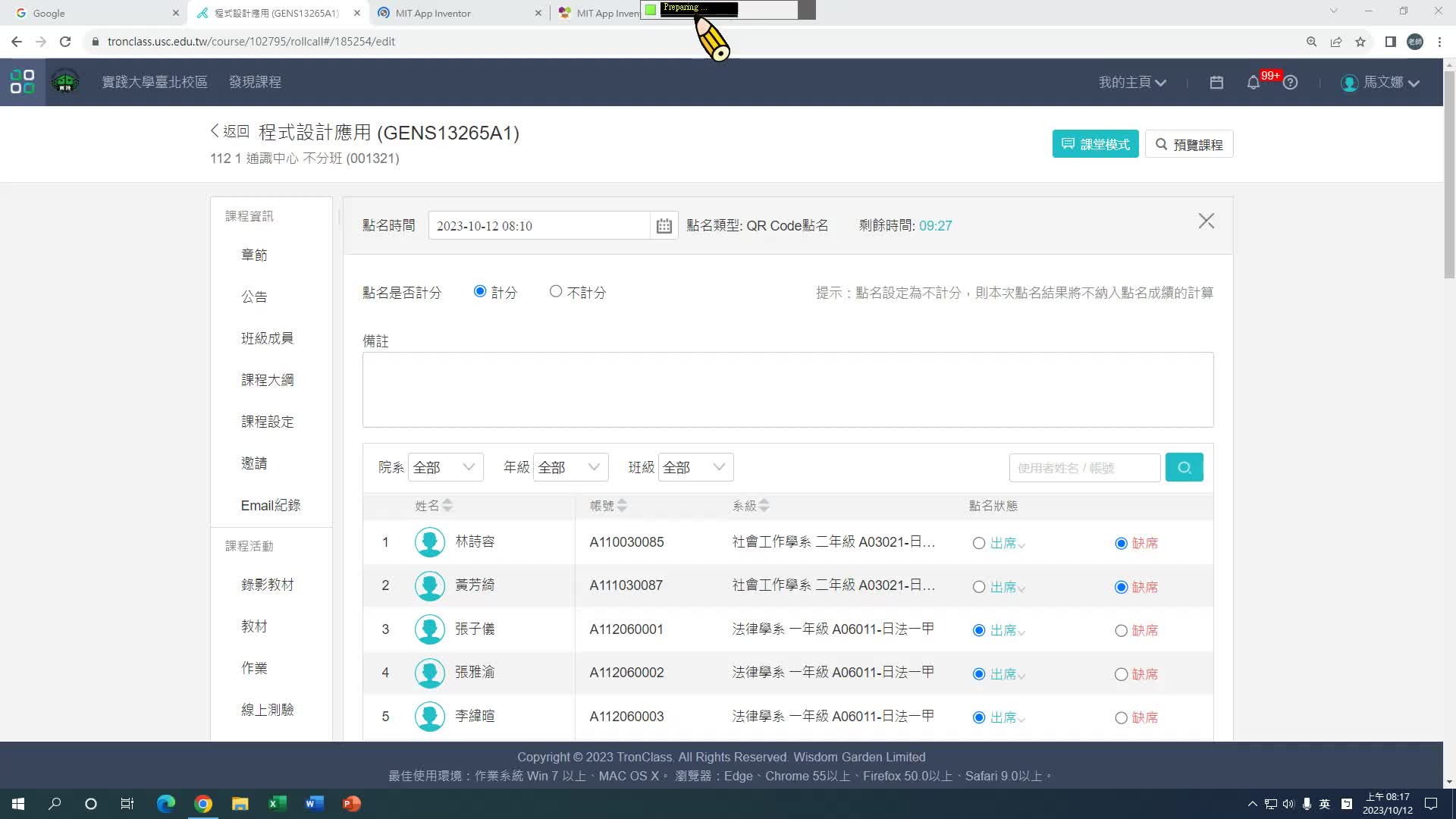Mark 林詩容 as 出席
Image resolution: width=1456 pixels, height=819 pixels.
pyautogui.click(x=979, y=543)
